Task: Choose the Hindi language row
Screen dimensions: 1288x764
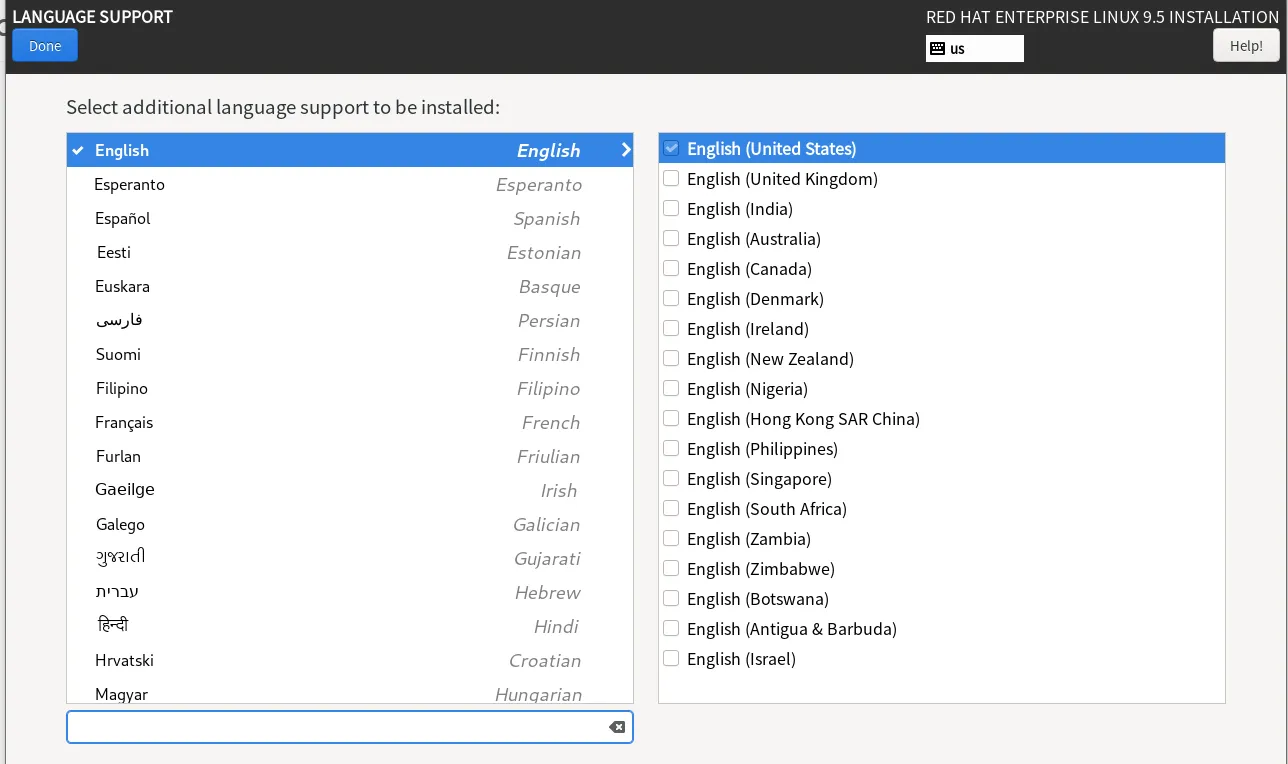Action: pyautogui.click(x=350, y=626)
